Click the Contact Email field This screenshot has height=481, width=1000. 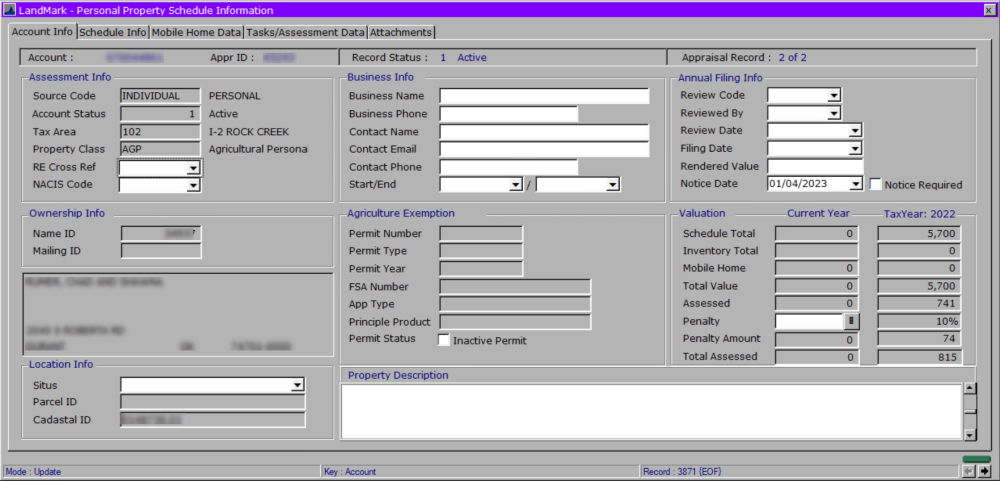click(544, 149)
